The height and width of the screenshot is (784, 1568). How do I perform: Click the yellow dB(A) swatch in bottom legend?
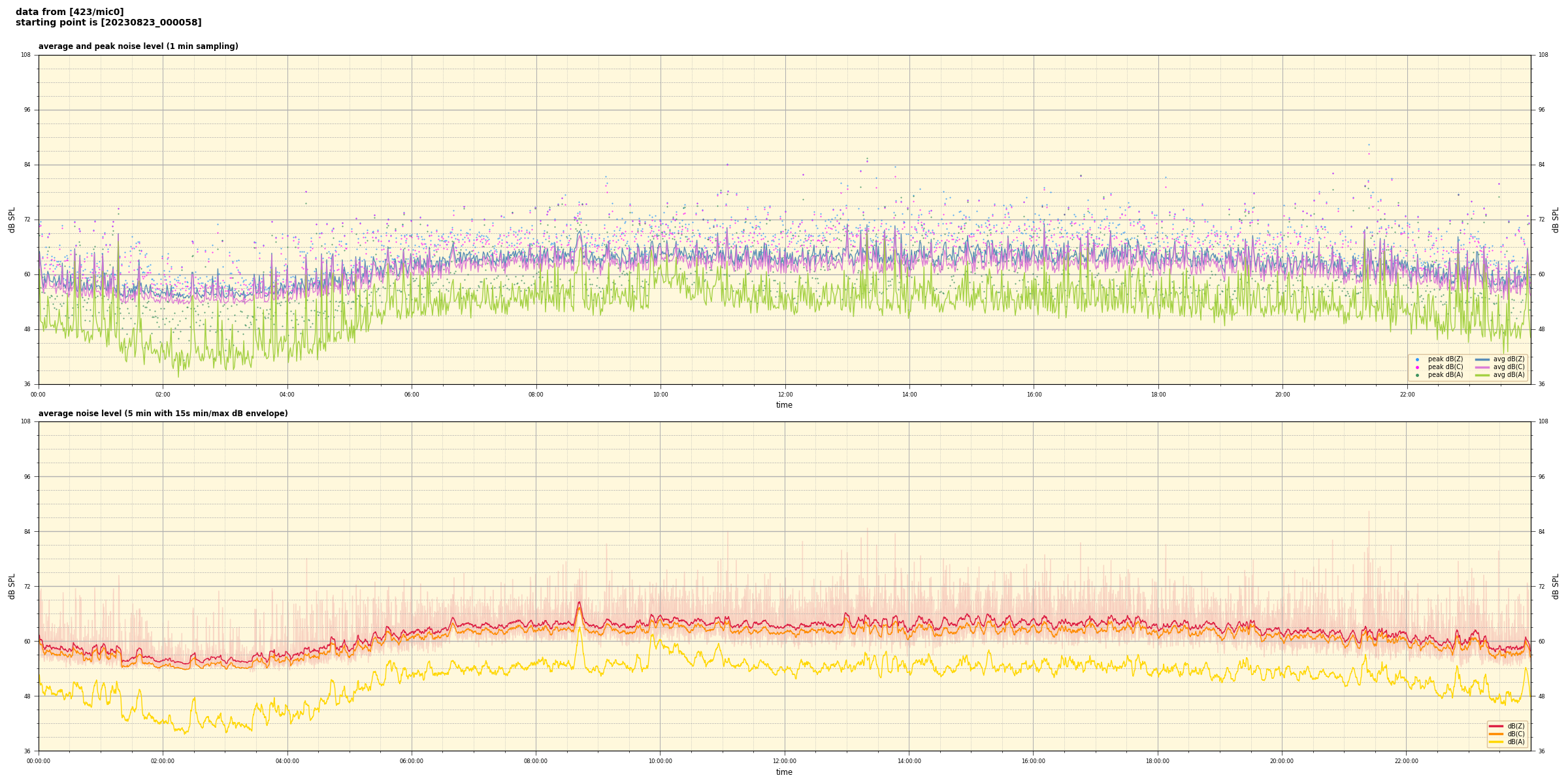[1496, 742]
